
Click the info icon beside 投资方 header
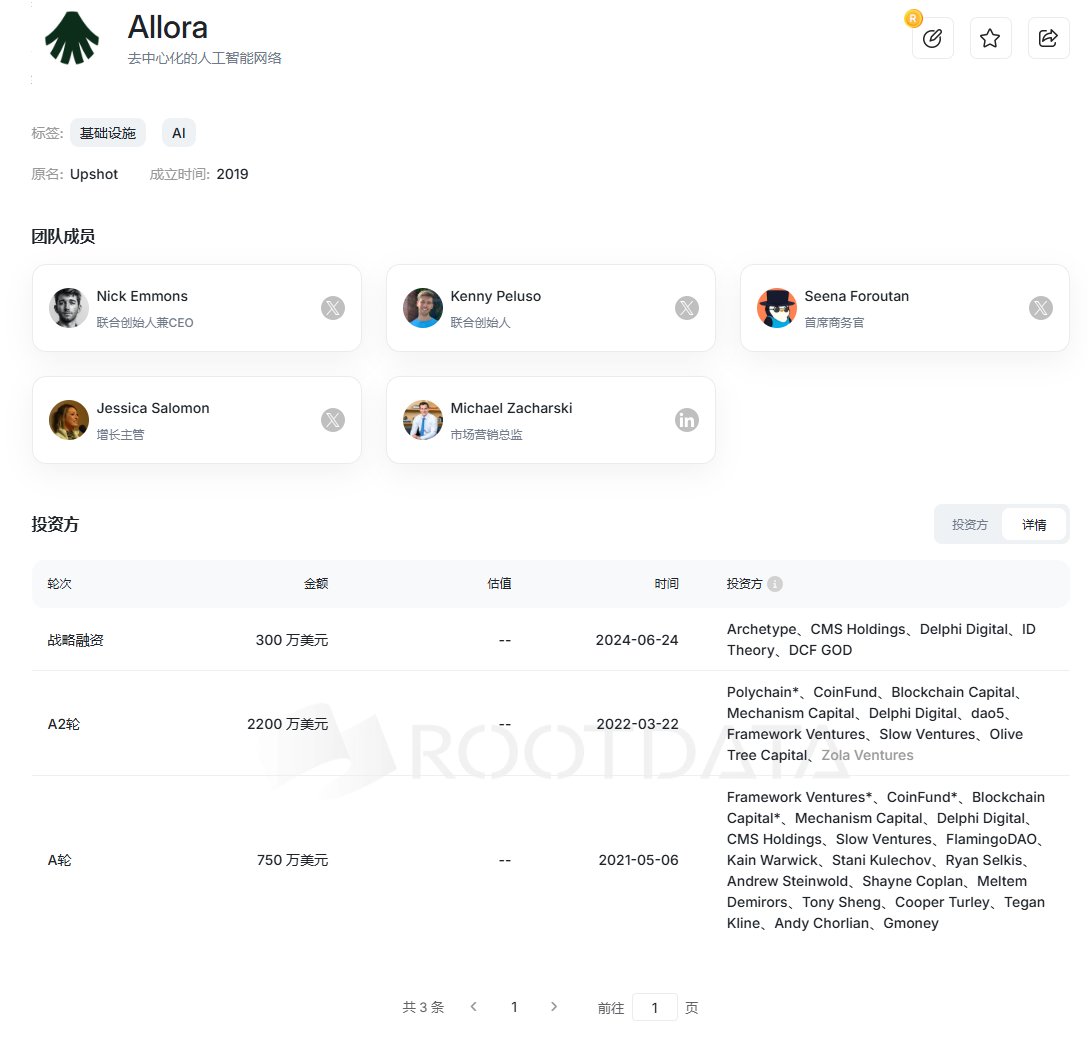point(775,584)
